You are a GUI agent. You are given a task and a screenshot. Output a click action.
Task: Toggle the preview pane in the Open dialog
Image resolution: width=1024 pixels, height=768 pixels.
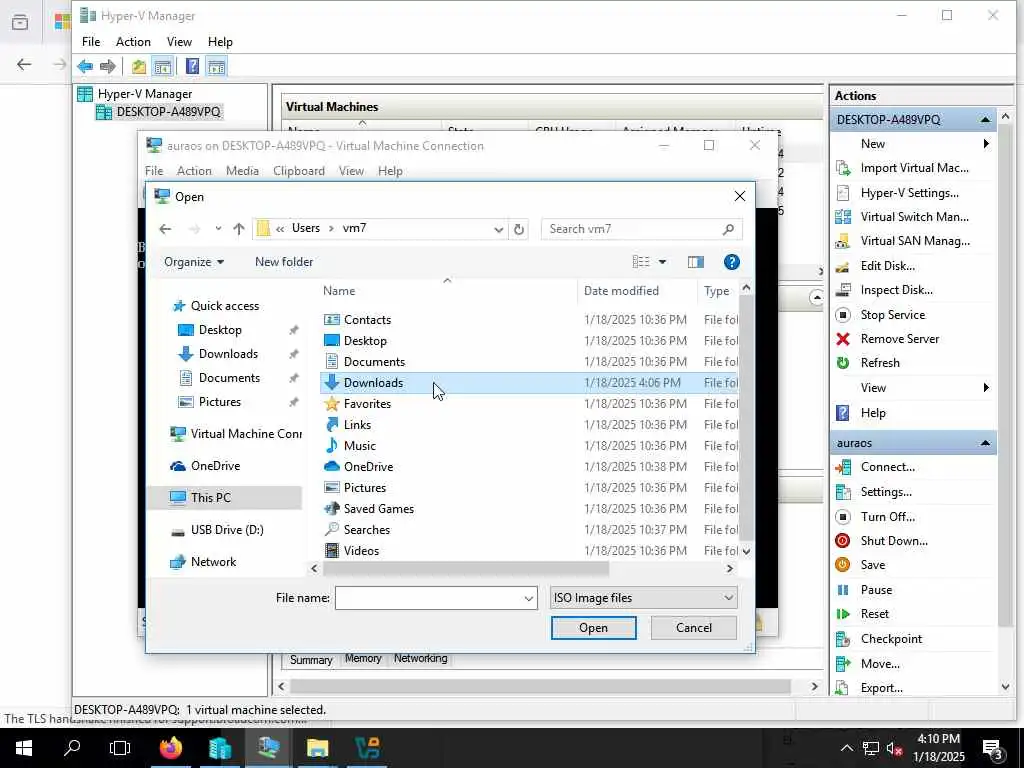(696, 262)
